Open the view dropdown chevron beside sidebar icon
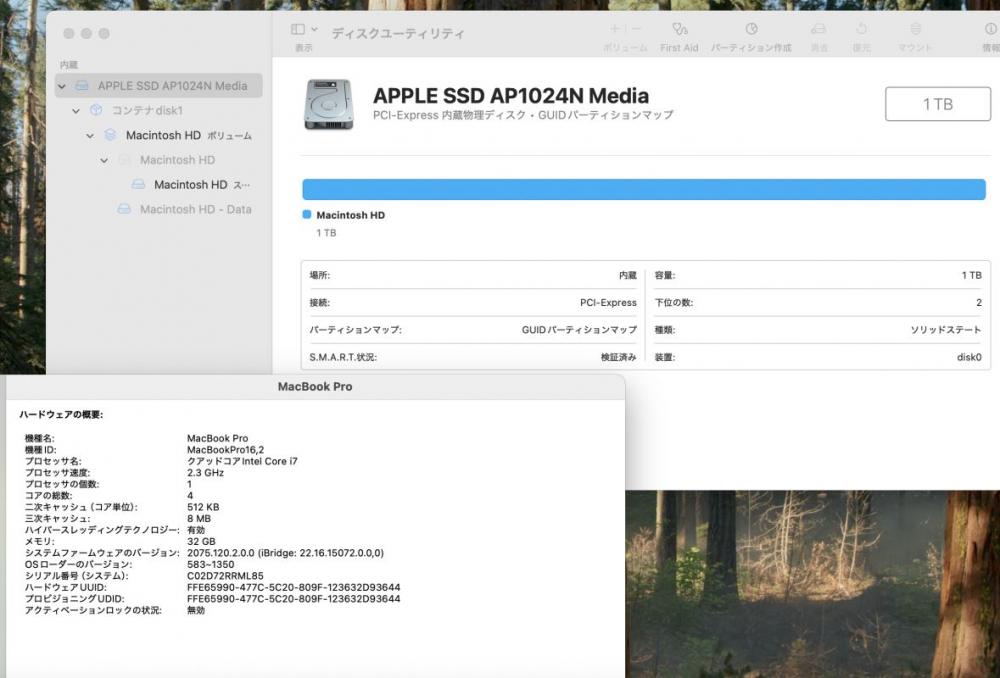Screen dimensions: 1000x678 (x=314, y=29)
